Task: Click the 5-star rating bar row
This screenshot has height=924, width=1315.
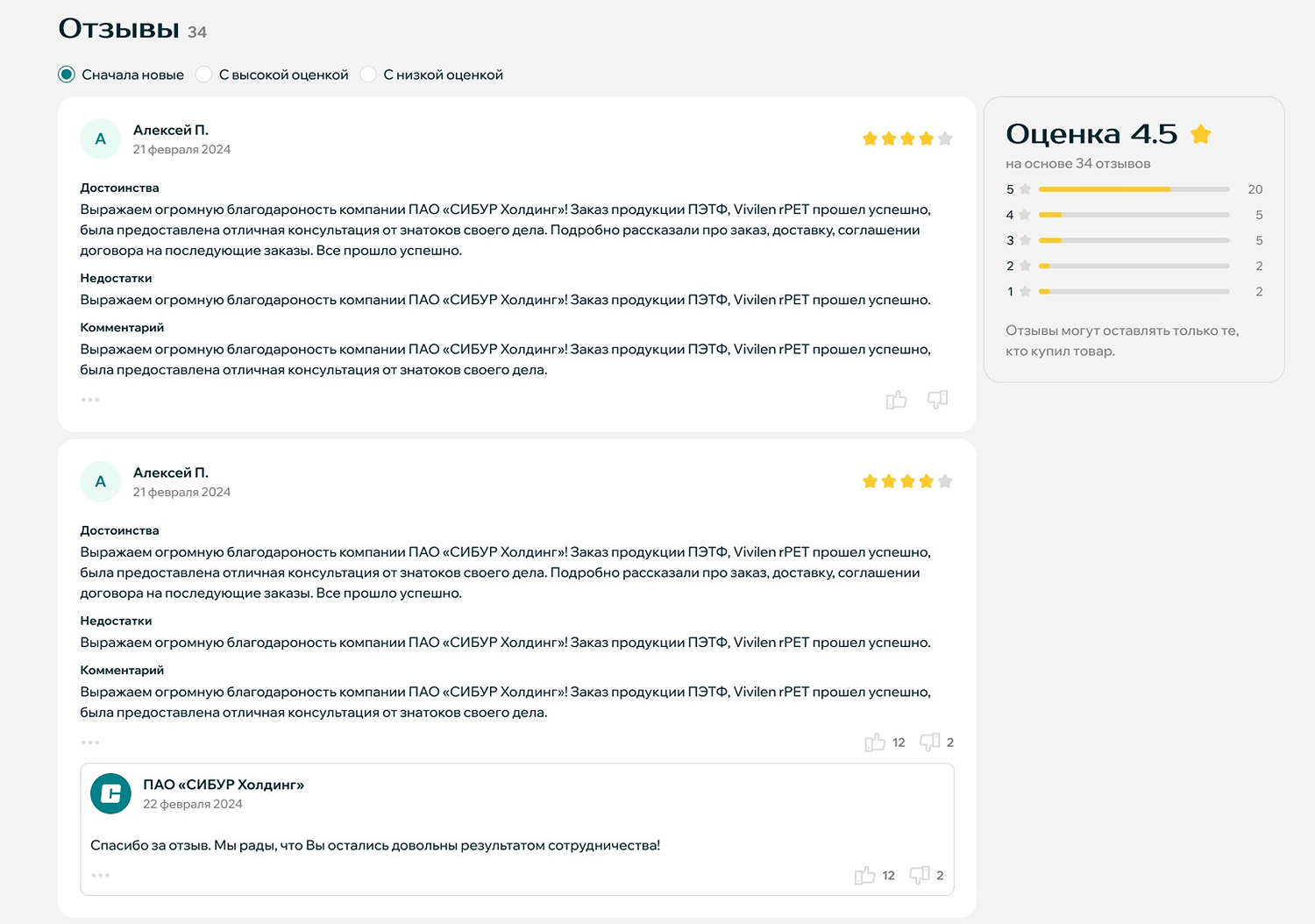Action: tap(1134, 189)
